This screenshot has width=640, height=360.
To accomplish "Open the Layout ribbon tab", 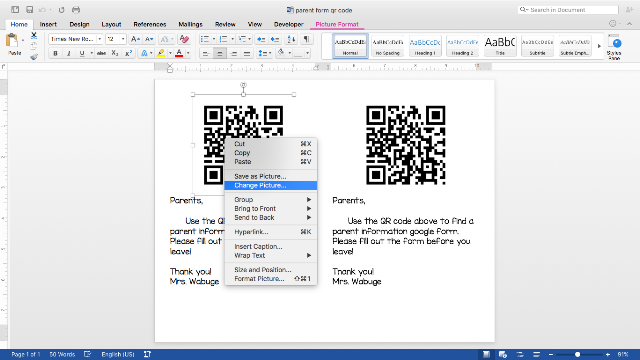I will click(111, 24).
